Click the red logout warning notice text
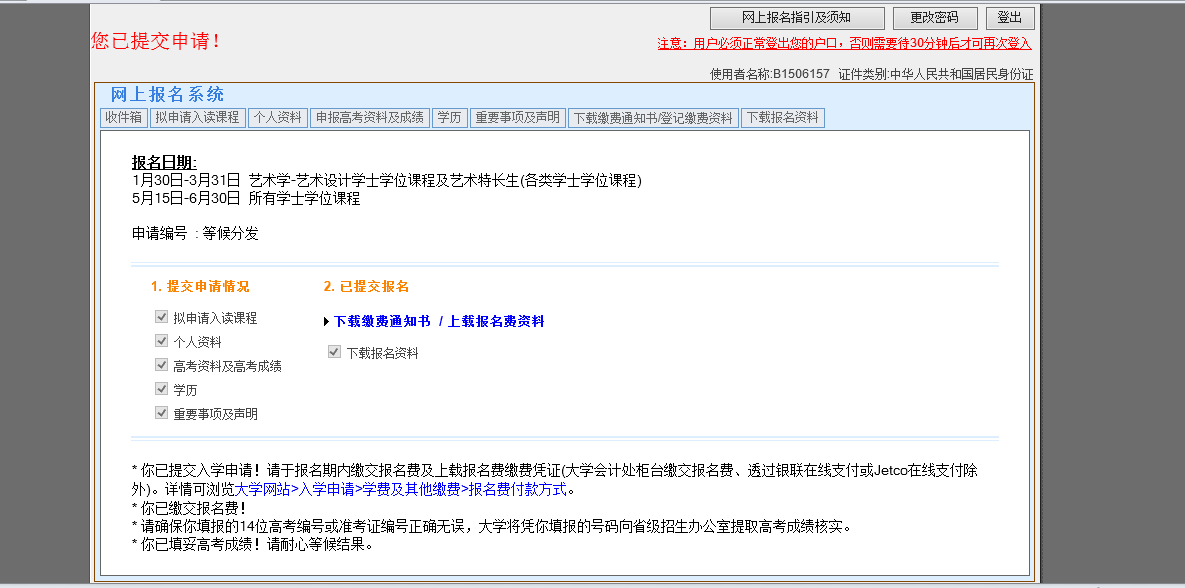This screenshot has height=588, width=1185. (844, 44)
